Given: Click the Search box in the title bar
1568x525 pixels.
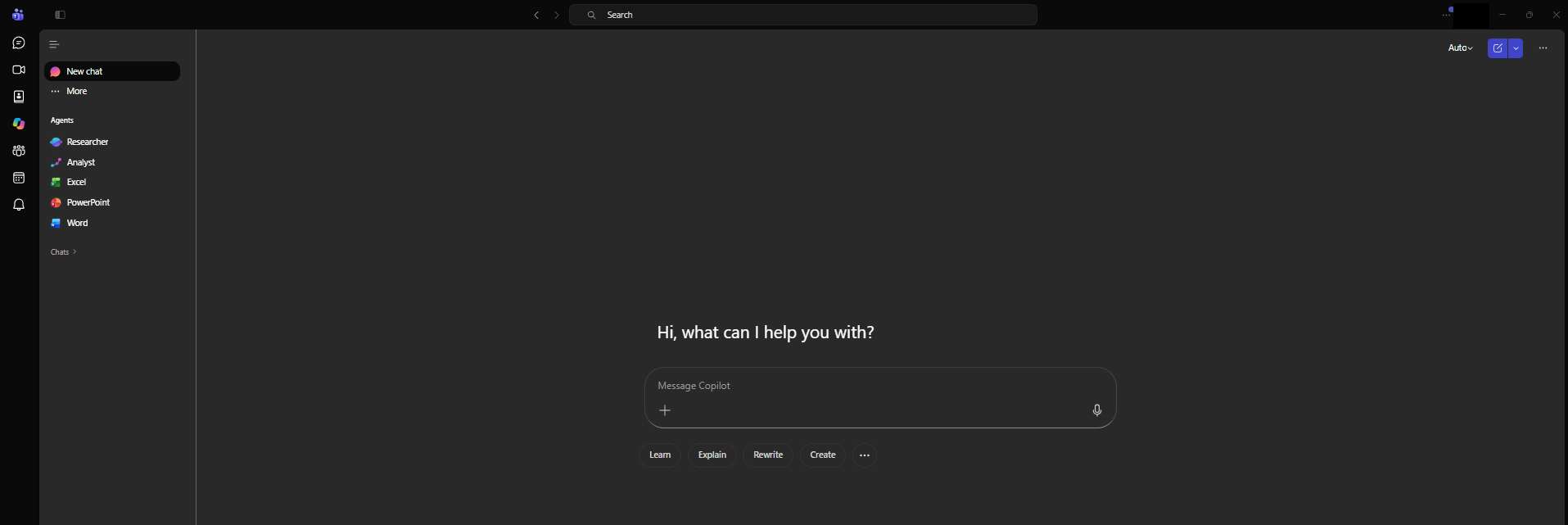Looking at the screenshot, I should click(803, 15).
